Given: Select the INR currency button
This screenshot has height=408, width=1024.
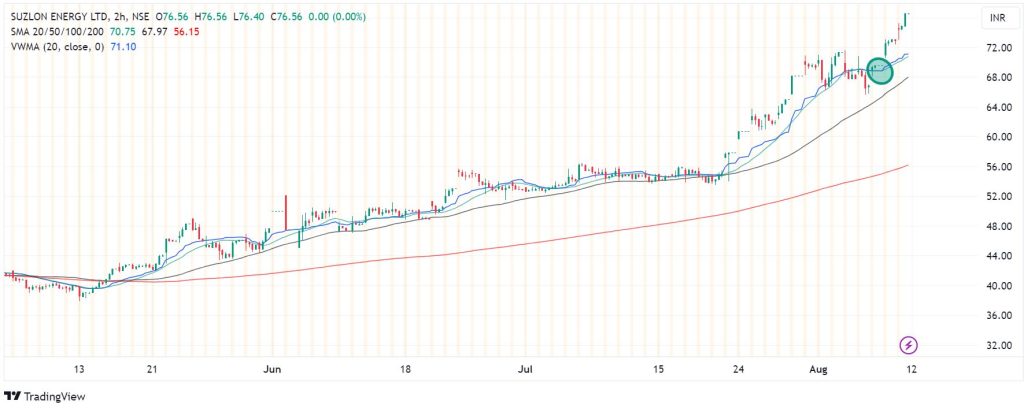Looking at the screenshot, I should [x=998, y=18].
